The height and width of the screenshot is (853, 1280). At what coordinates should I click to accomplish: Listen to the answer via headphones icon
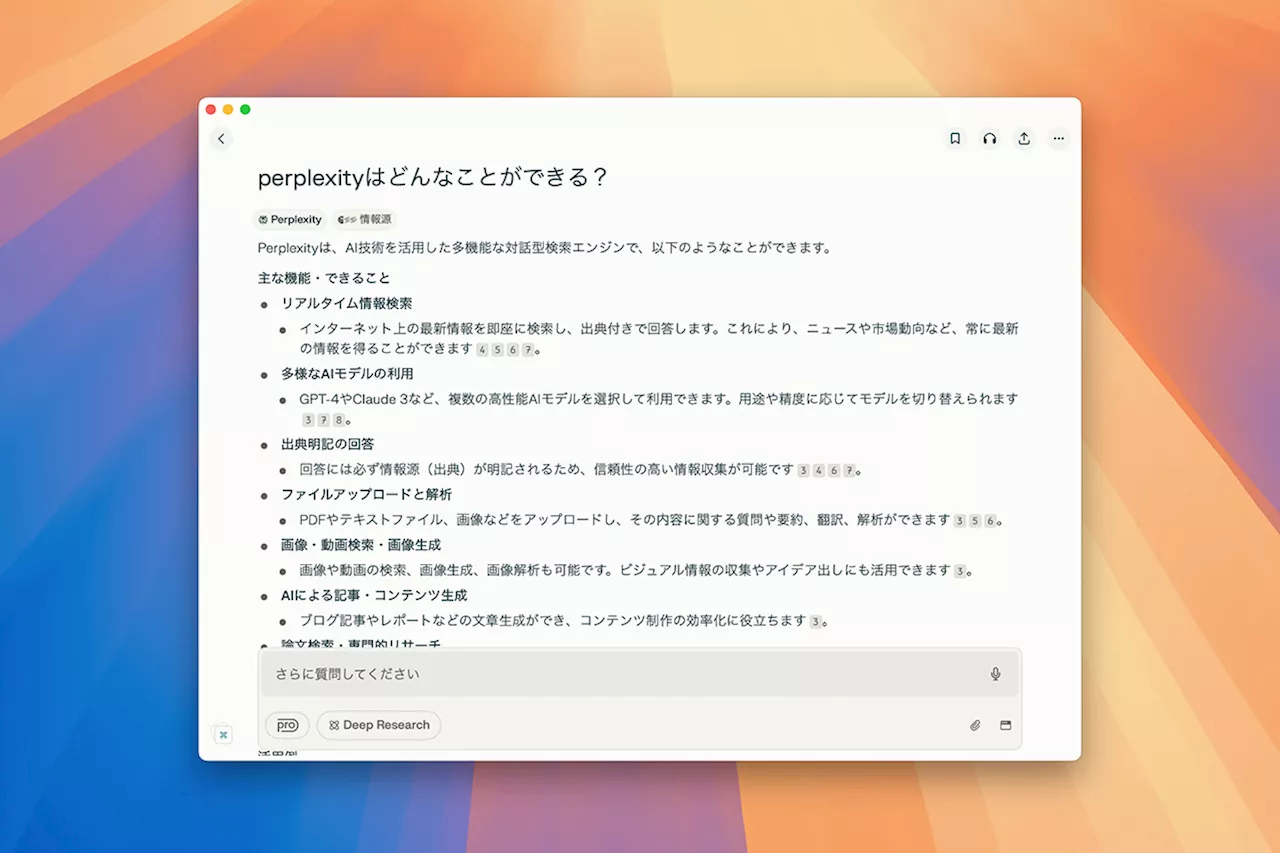(990, 139)
